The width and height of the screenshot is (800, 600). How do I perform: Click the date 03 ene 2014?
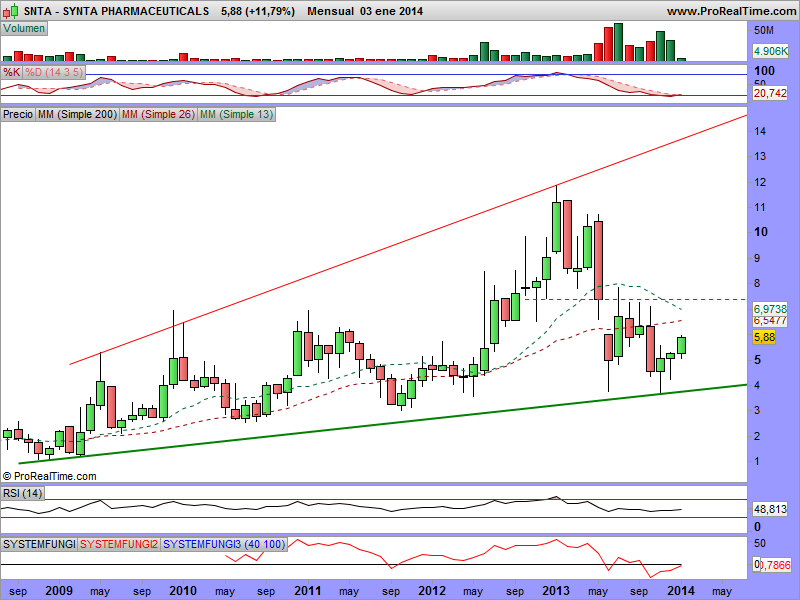(391, 11)
